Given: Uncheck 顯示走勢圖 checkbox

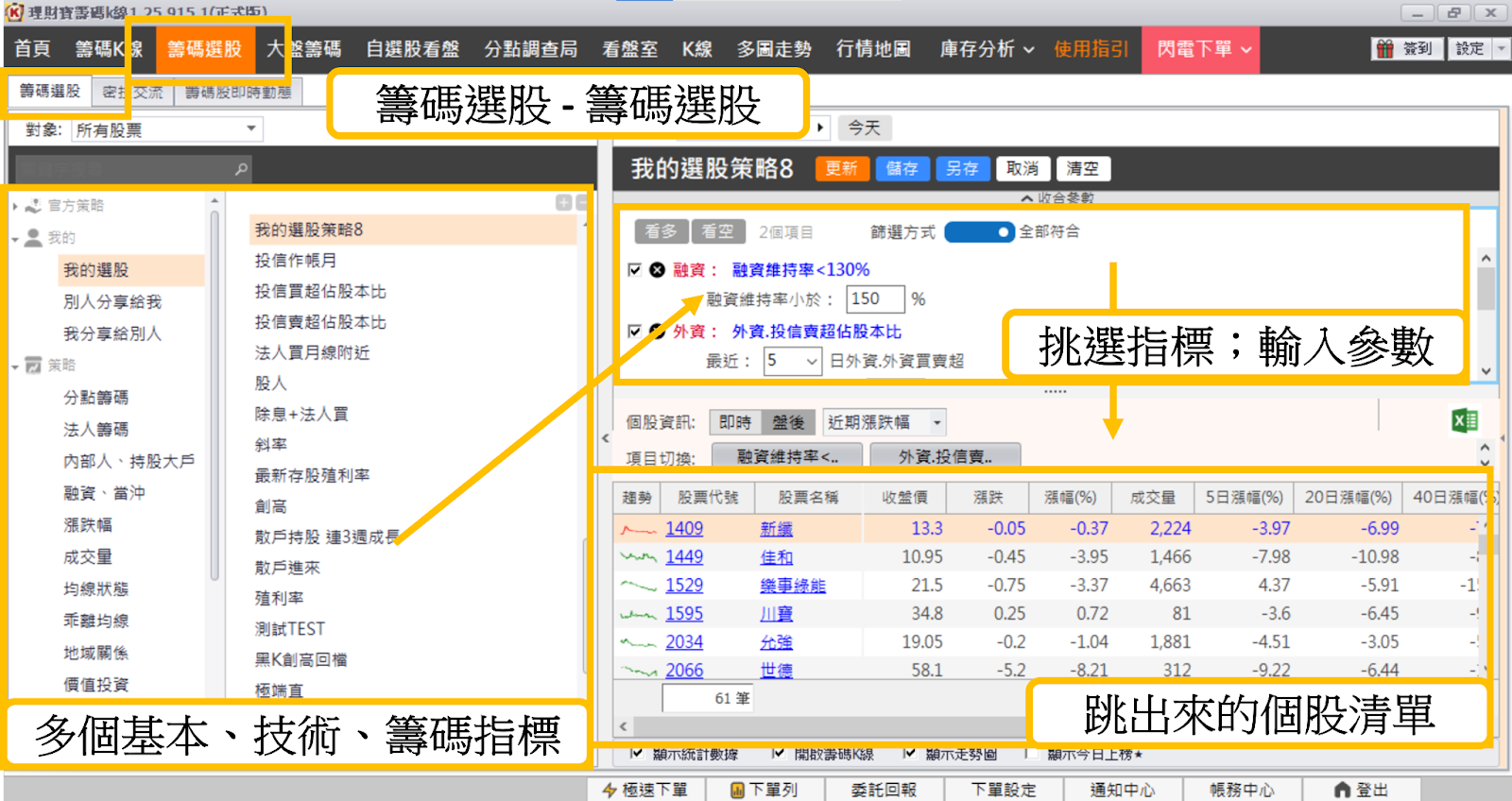Looking at the screenshot, I should coord(909,753).
